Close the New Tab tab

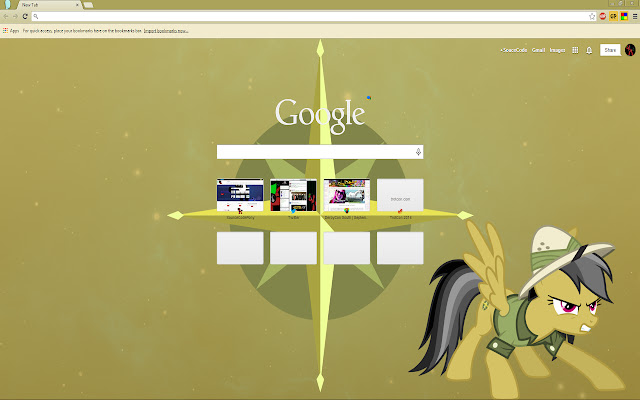(77, 5)
